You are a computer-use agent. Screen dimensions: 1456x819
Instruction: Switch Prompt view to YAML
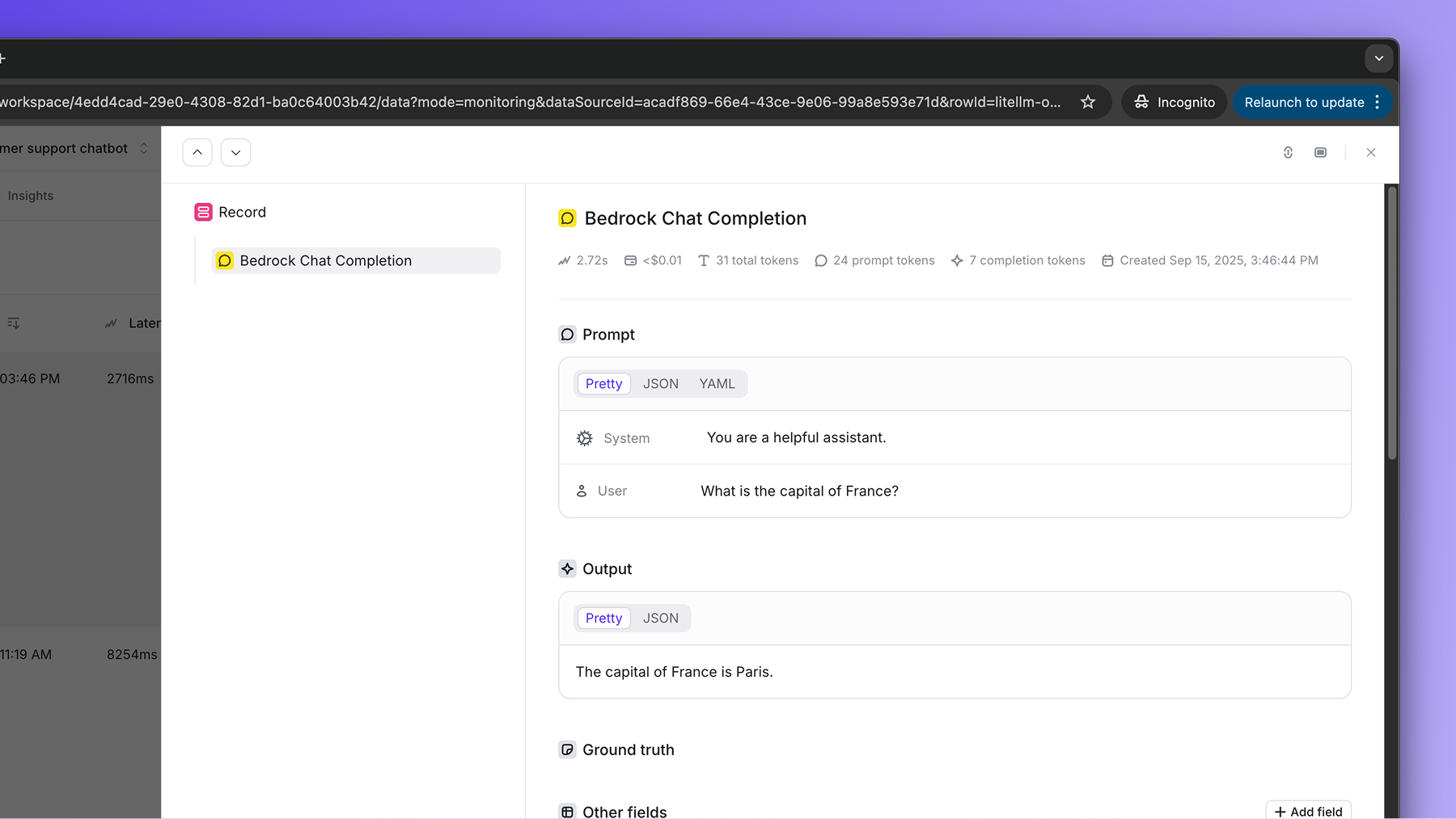tap(717, 384)
